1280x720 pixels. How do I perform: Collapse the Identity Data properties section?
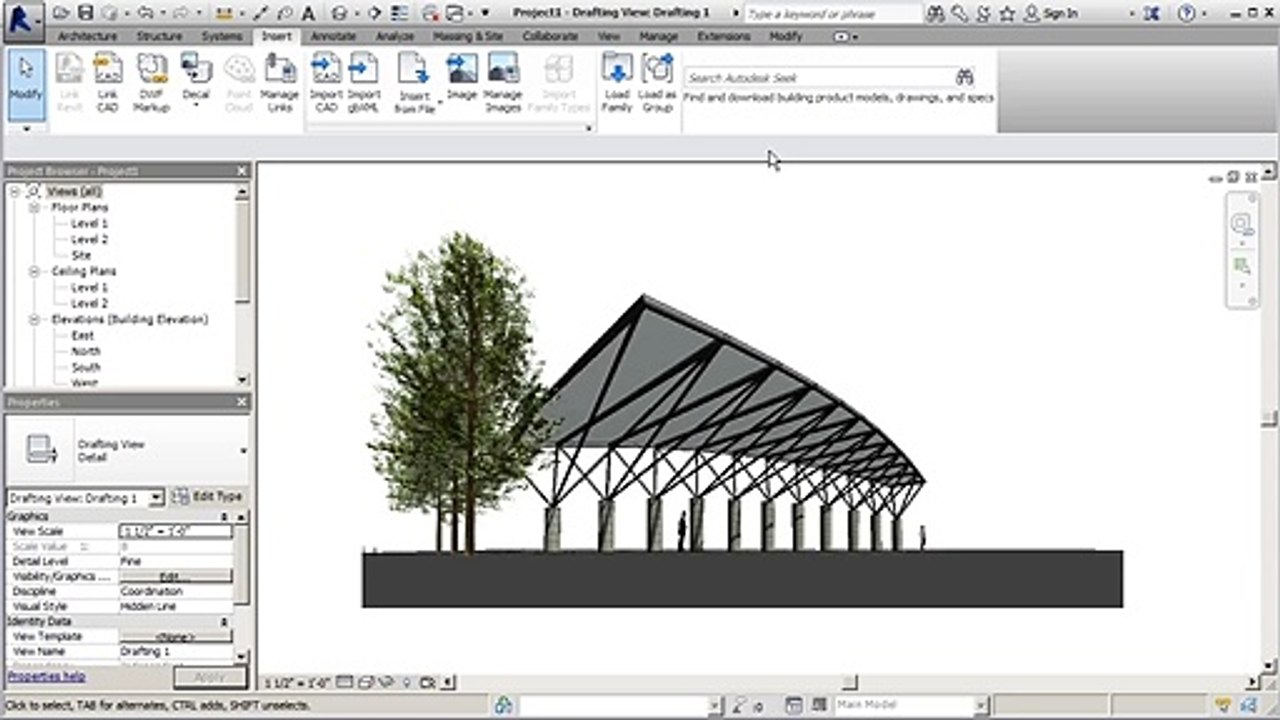point(224,621)
